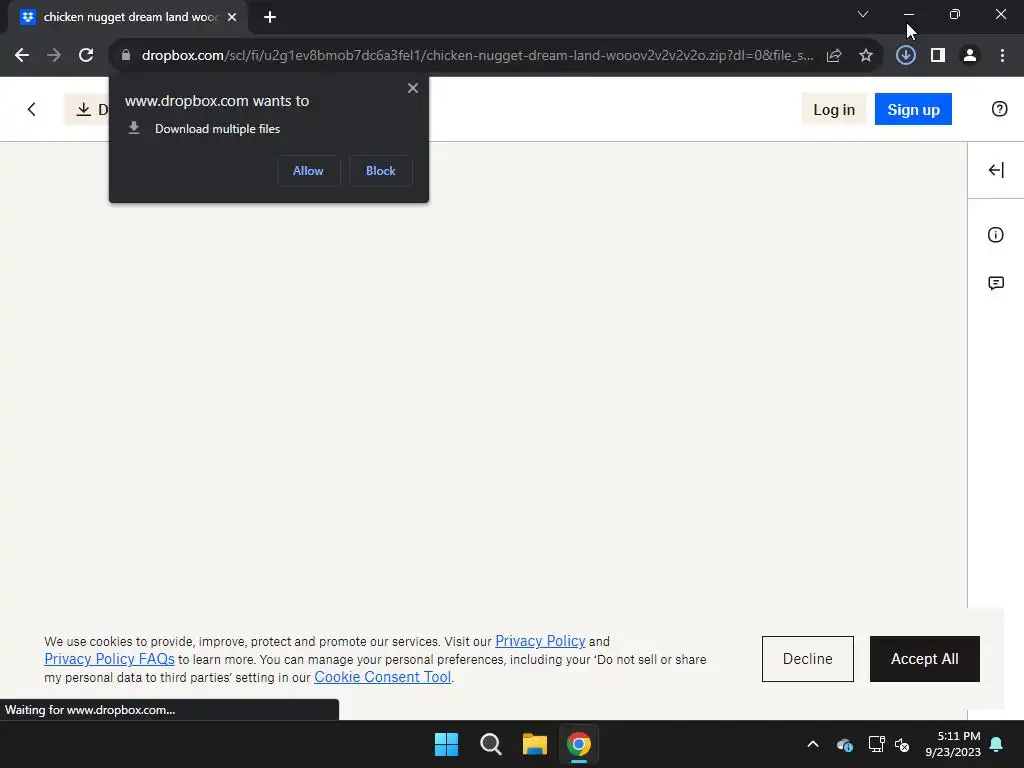Open the tab search chevron

coord(863,14)
